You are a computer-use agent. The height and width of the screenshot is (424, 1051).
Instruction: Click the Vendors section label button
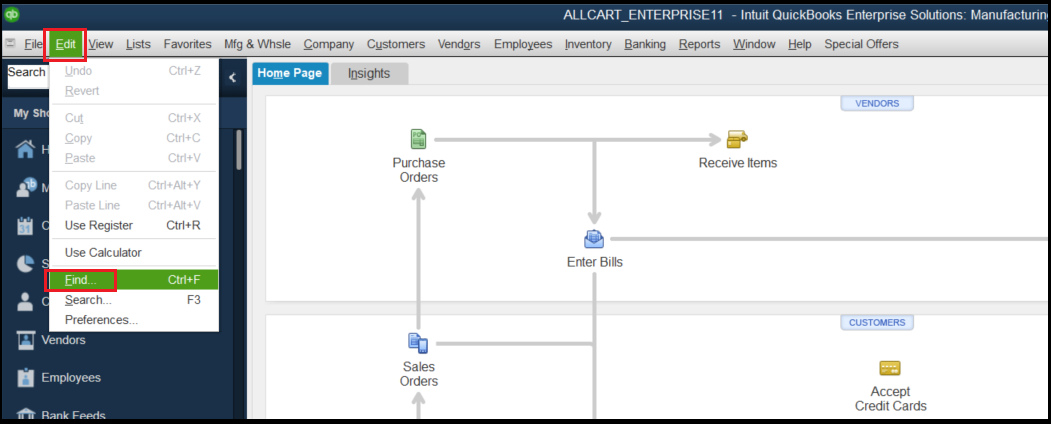876,103
